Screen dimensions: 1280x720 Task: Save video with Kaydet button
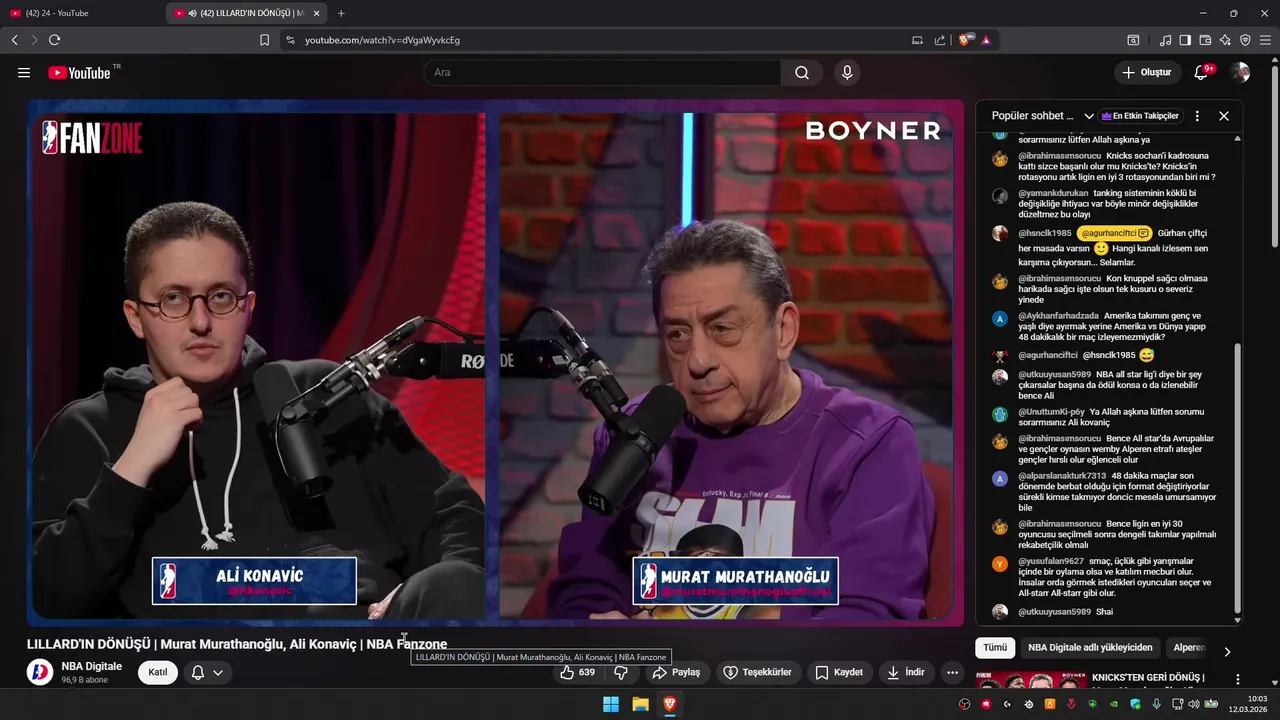[838, 672]
